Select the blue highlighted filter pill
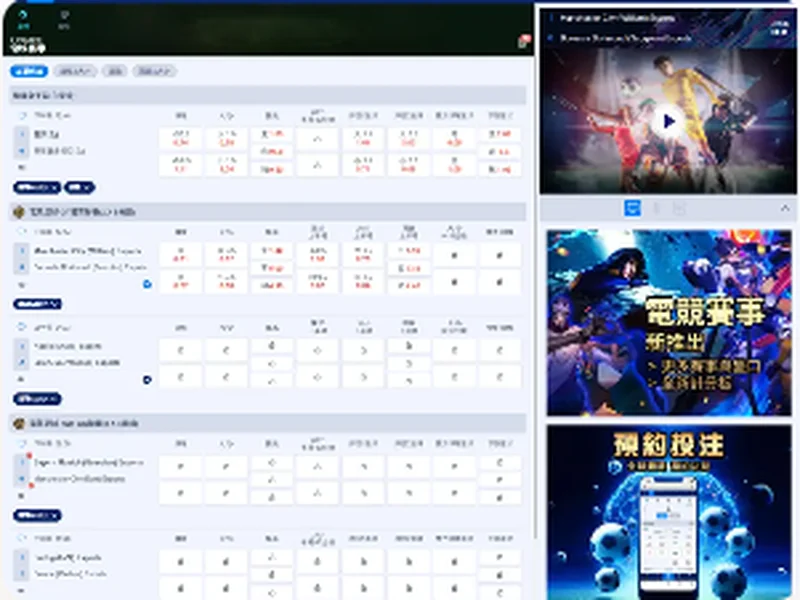This screenshot has height=600, width=800. tap(29, 71)
